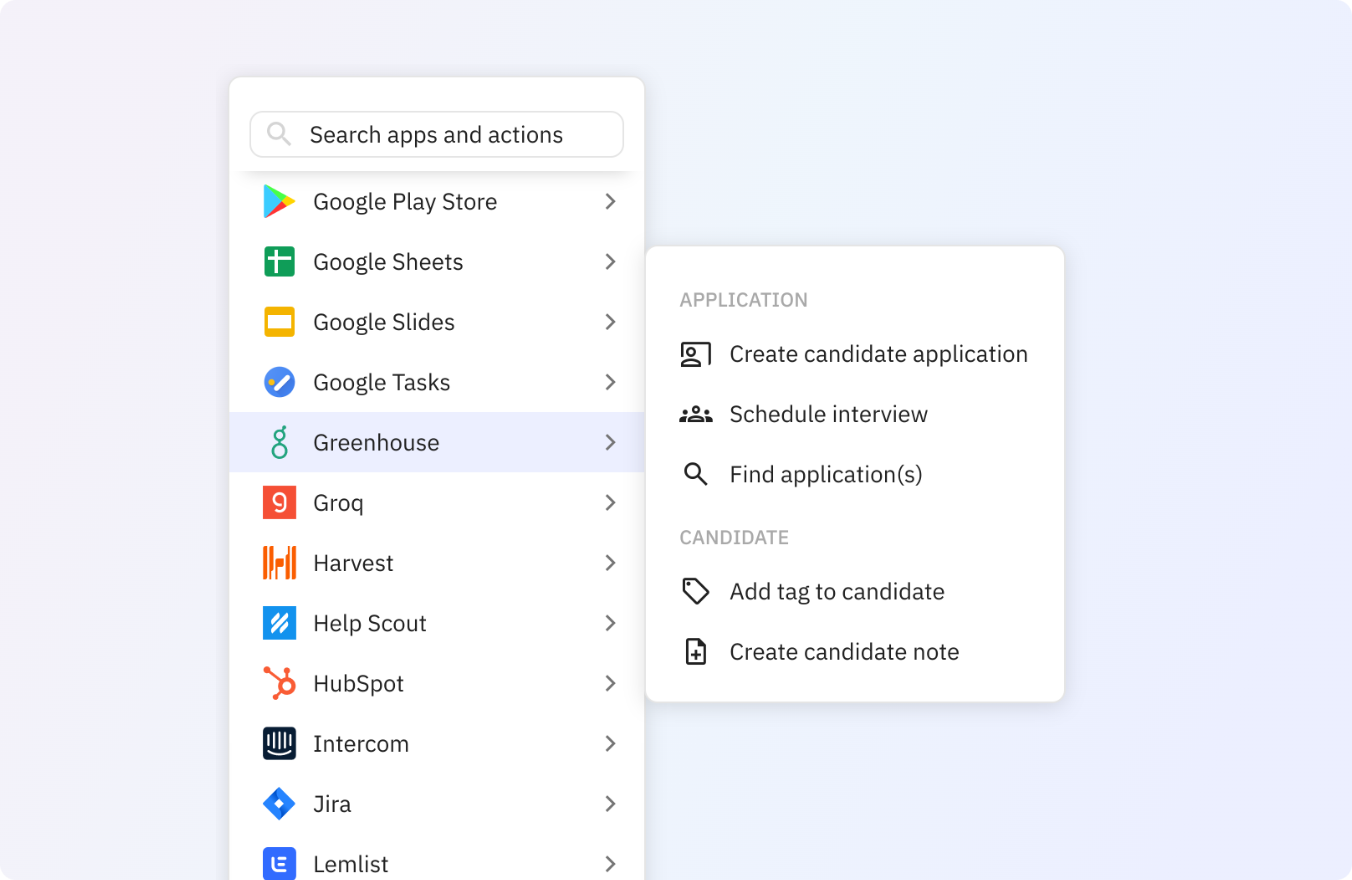This screenshot has height=880, width=1352.
Task: Expand Google Slides submenu chevron
Action: click(610, 322)
